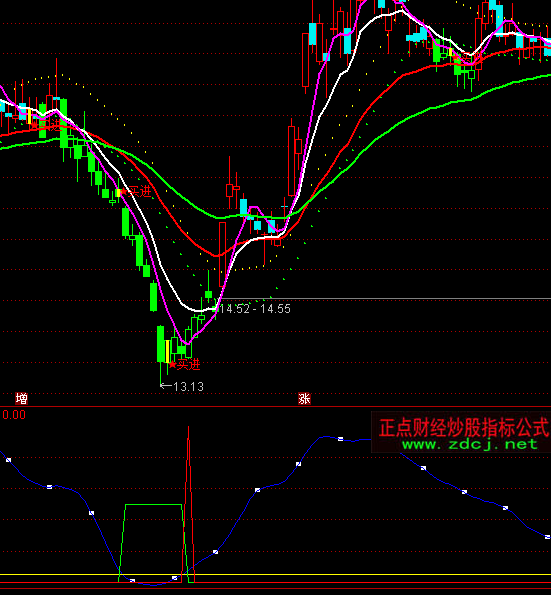Click the blue curve marker at the indicator bottom

132,581
